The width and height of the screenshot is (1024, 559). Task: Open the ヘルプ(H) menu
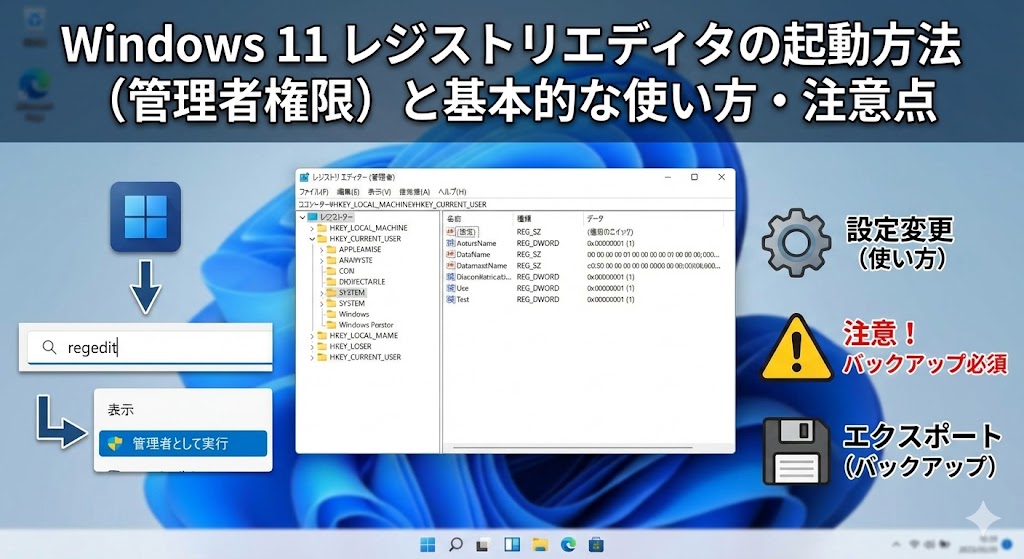click(x=452, y=192)
